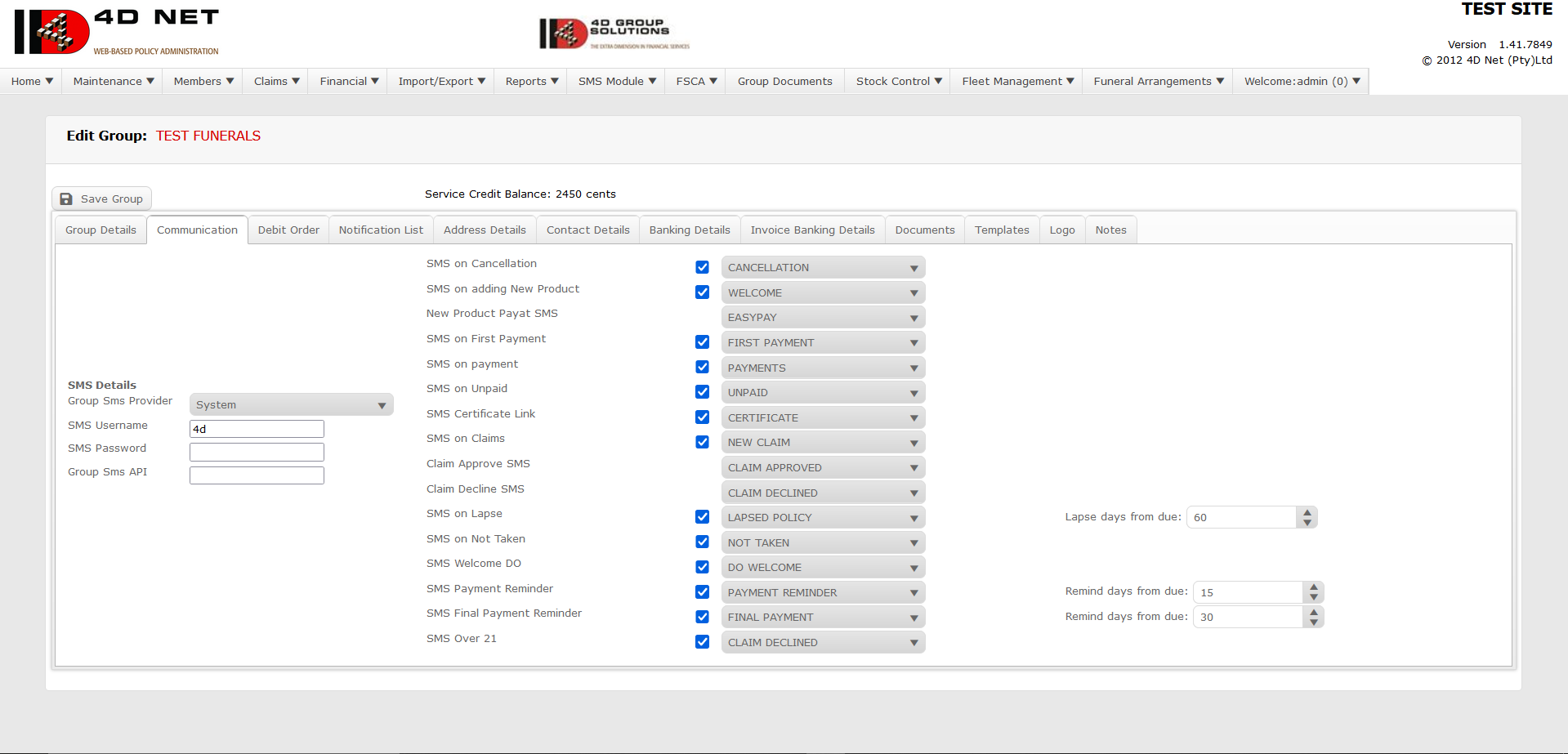Expand the FINAL PAYMENT dropdown

[x=823, y=617]
